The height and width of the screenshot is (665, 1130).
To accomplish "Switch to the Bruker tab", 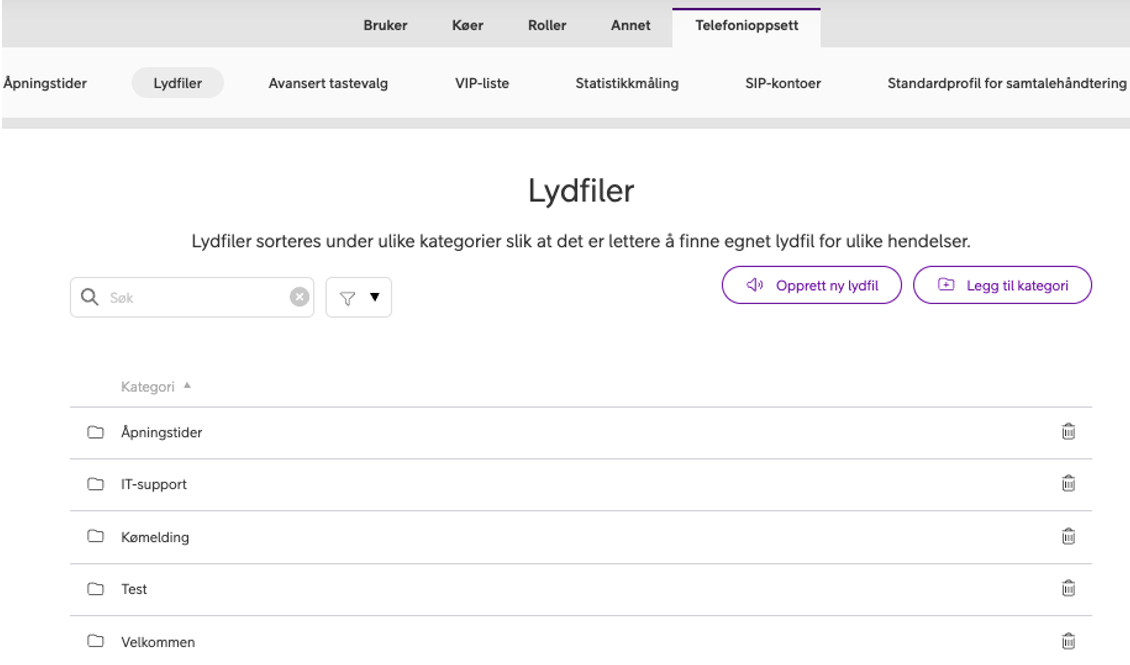I will coord(385,26).
